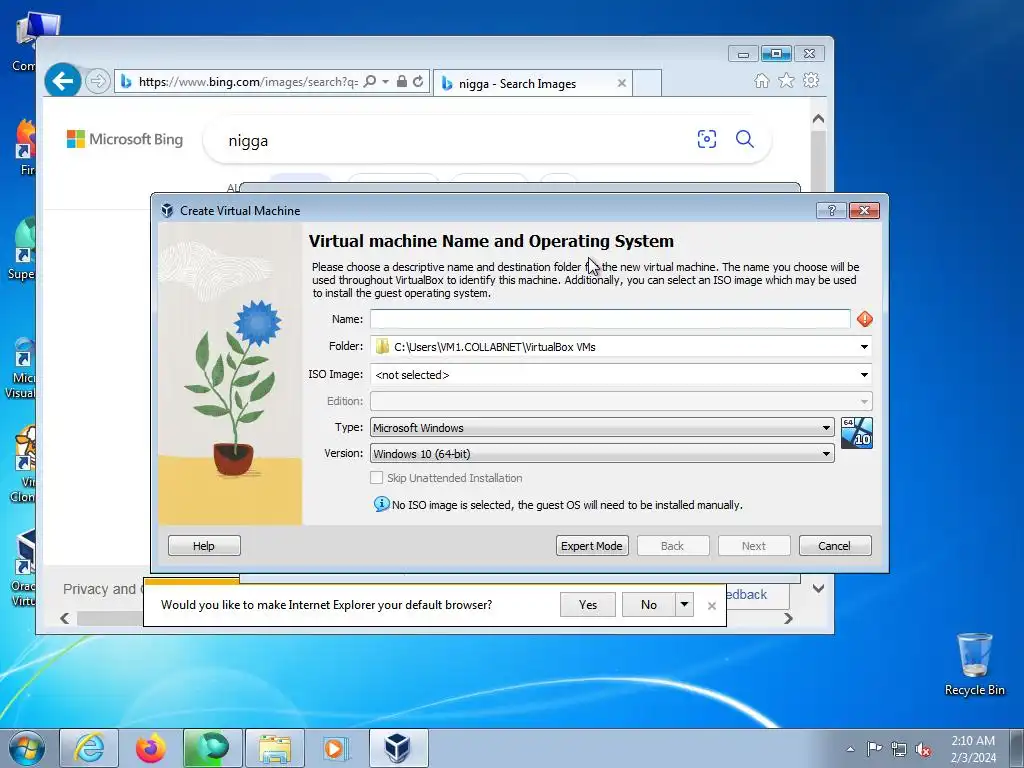Screen dimensions: 1024x768
Task: Go back in Internet Explorer
Action: pyautogui.click(x=63, y=82)
